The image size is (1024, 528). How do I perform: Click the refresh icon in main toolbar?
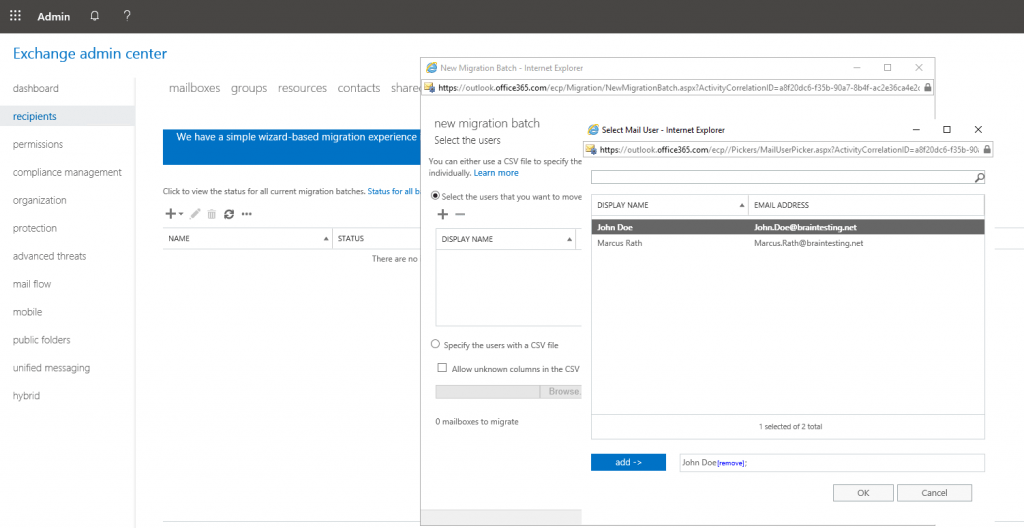point(229,214)
